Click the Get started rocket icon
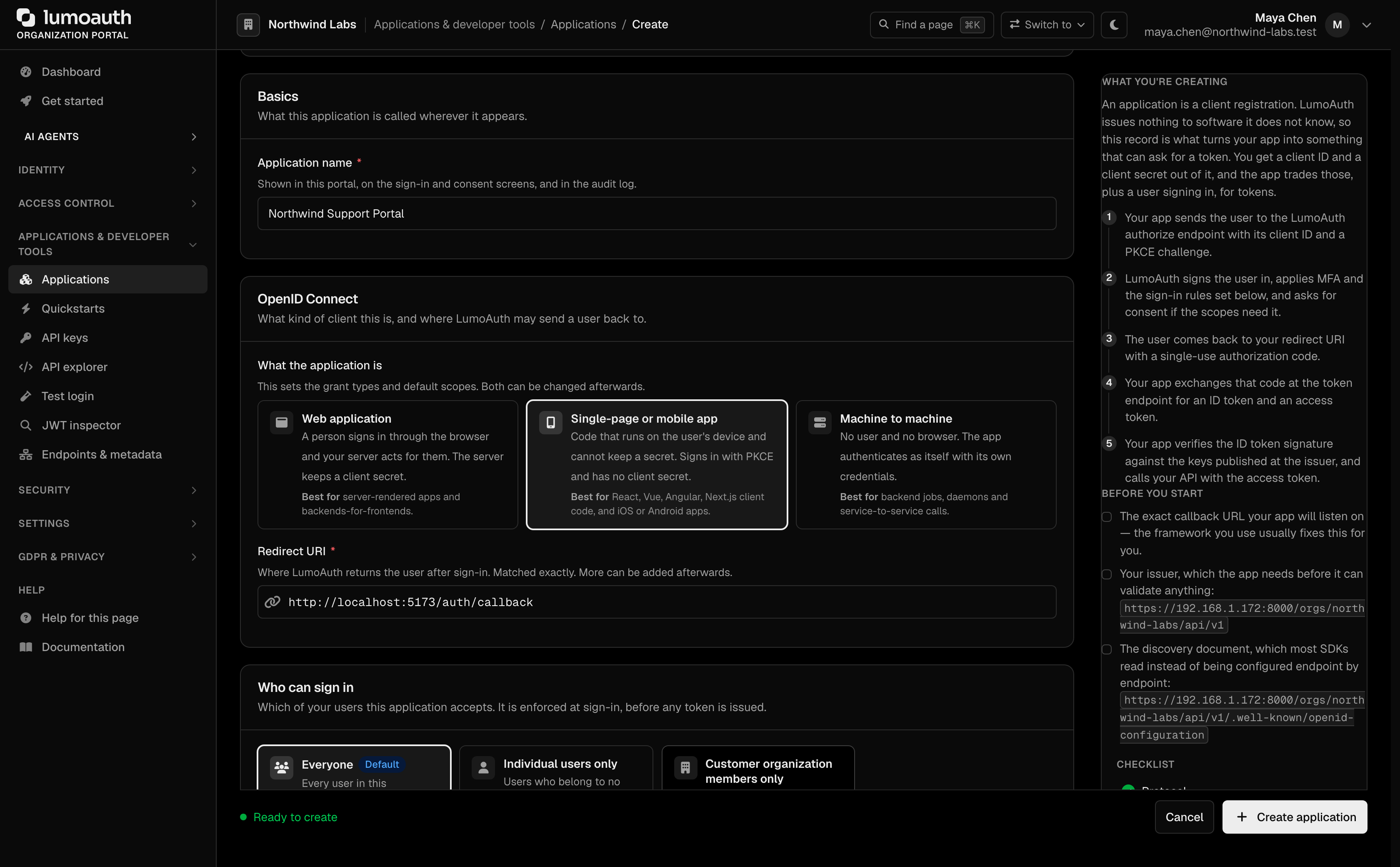 tap(26, 101)
